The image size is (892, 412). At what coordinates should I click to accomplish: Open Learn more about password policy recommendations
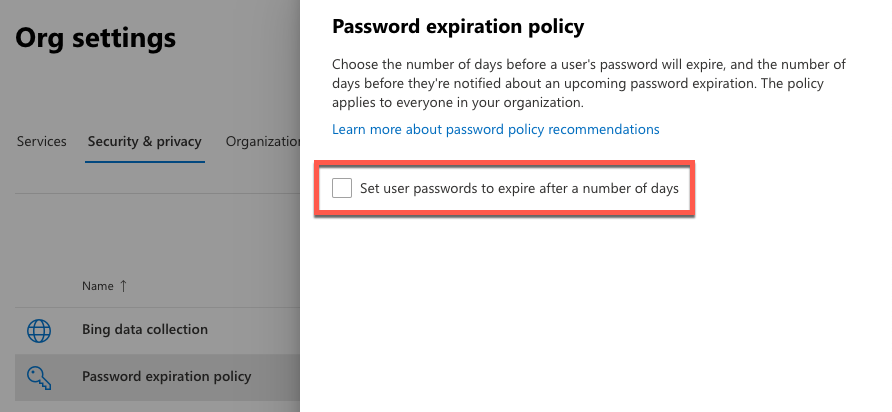[x=496, y=129]
